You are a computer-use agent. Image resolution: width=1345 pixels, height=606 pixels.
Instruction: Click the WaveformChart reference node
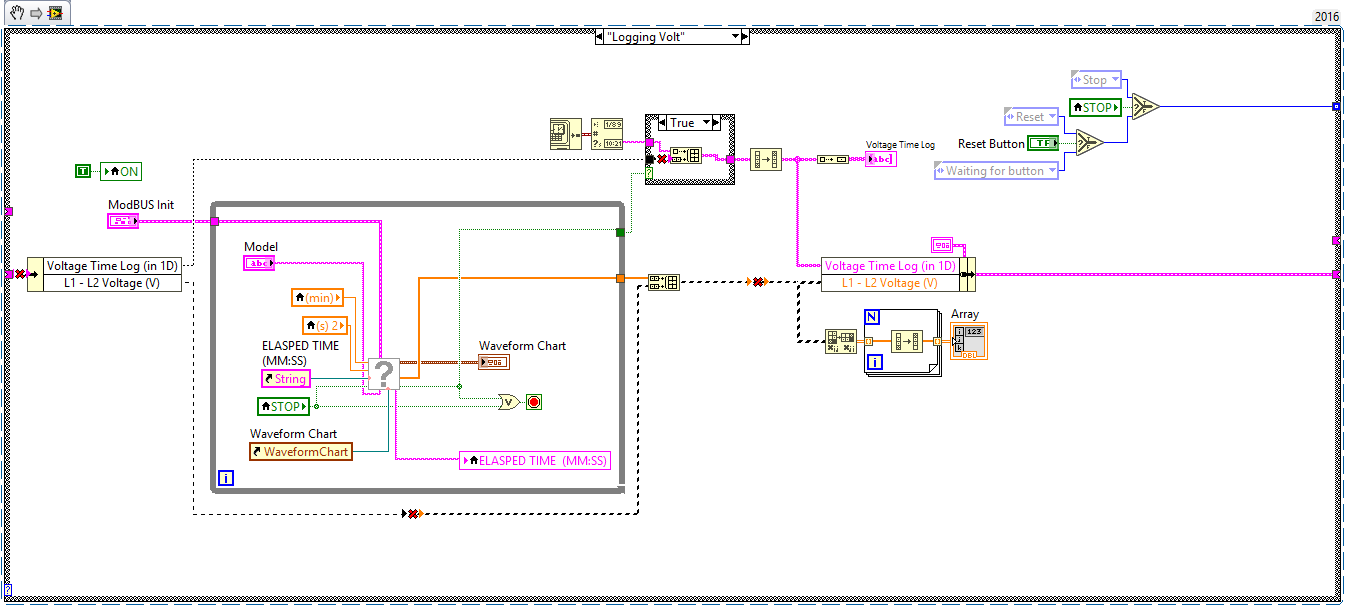pyautogui.click(x=301, y=451)
